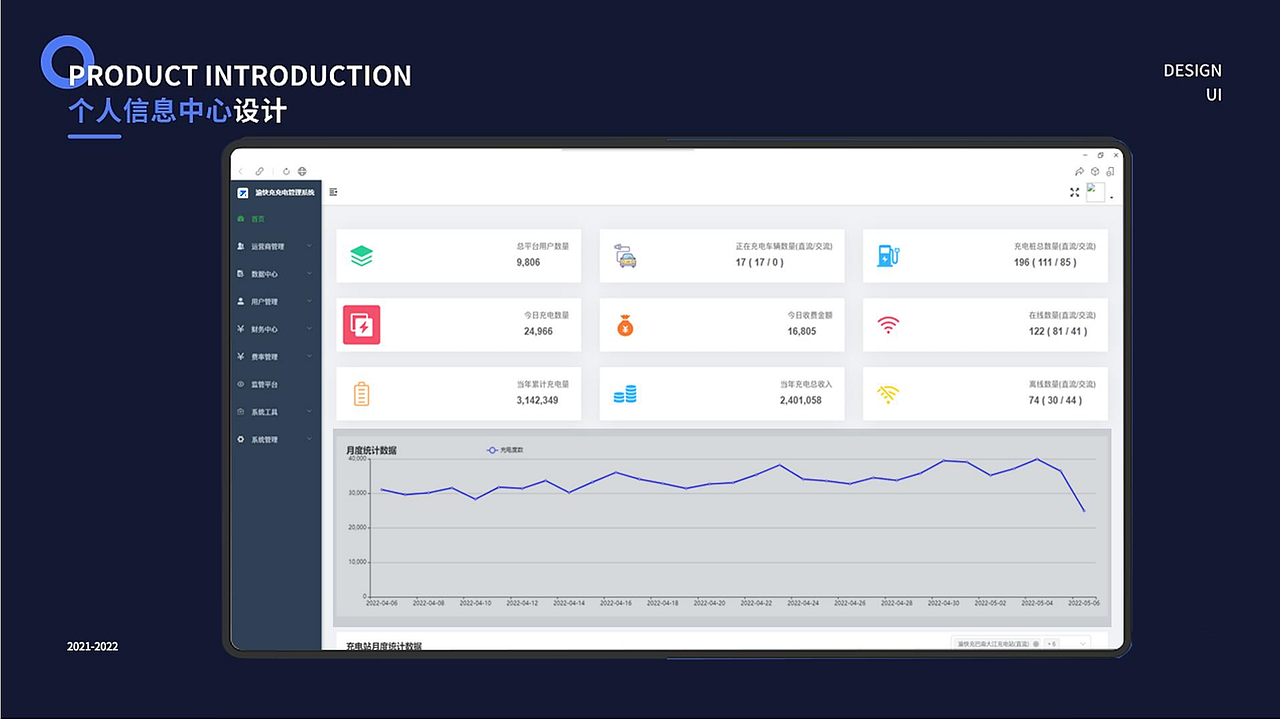Expand the 运营商管理 chevron

tap(309, 246)
